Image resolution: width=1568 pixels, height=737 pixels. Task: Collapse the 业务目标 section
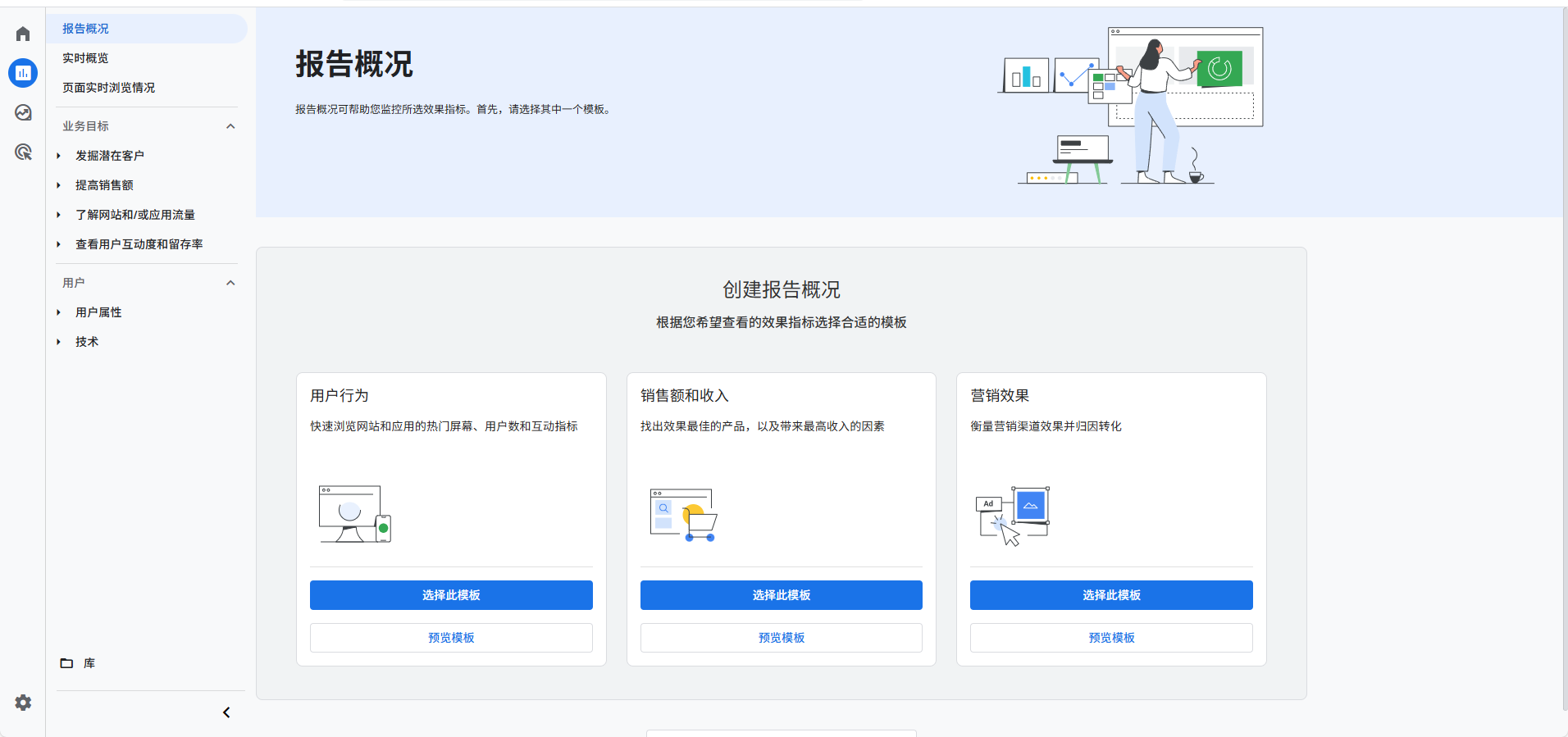(x=230, y=126)
